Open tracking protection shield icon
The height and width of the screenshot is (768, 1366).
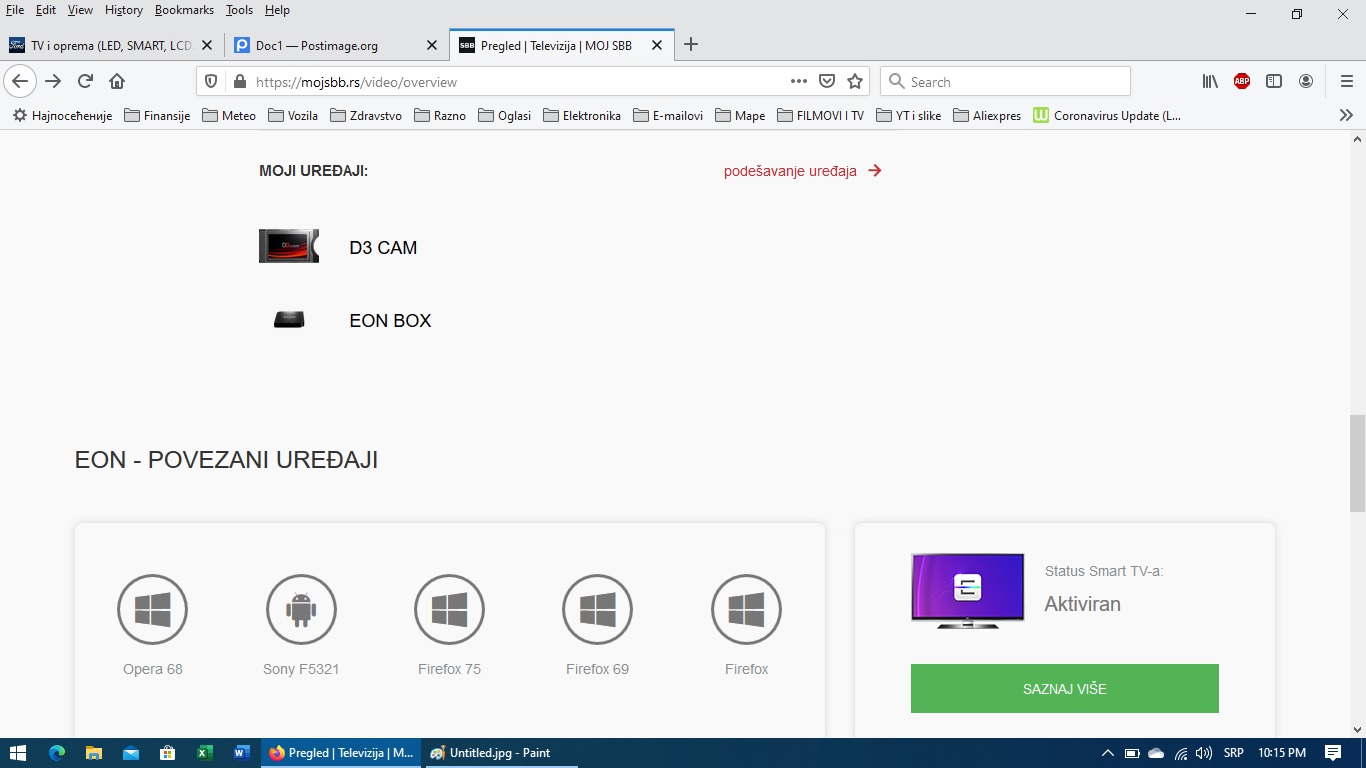(211, 82)
